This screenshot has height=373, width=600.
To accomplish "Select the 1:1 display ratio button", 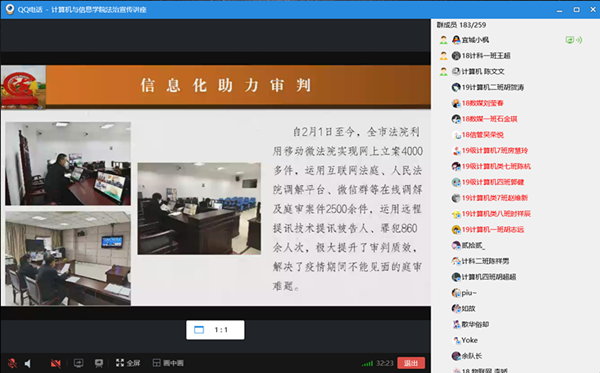I will pos(215,330).
